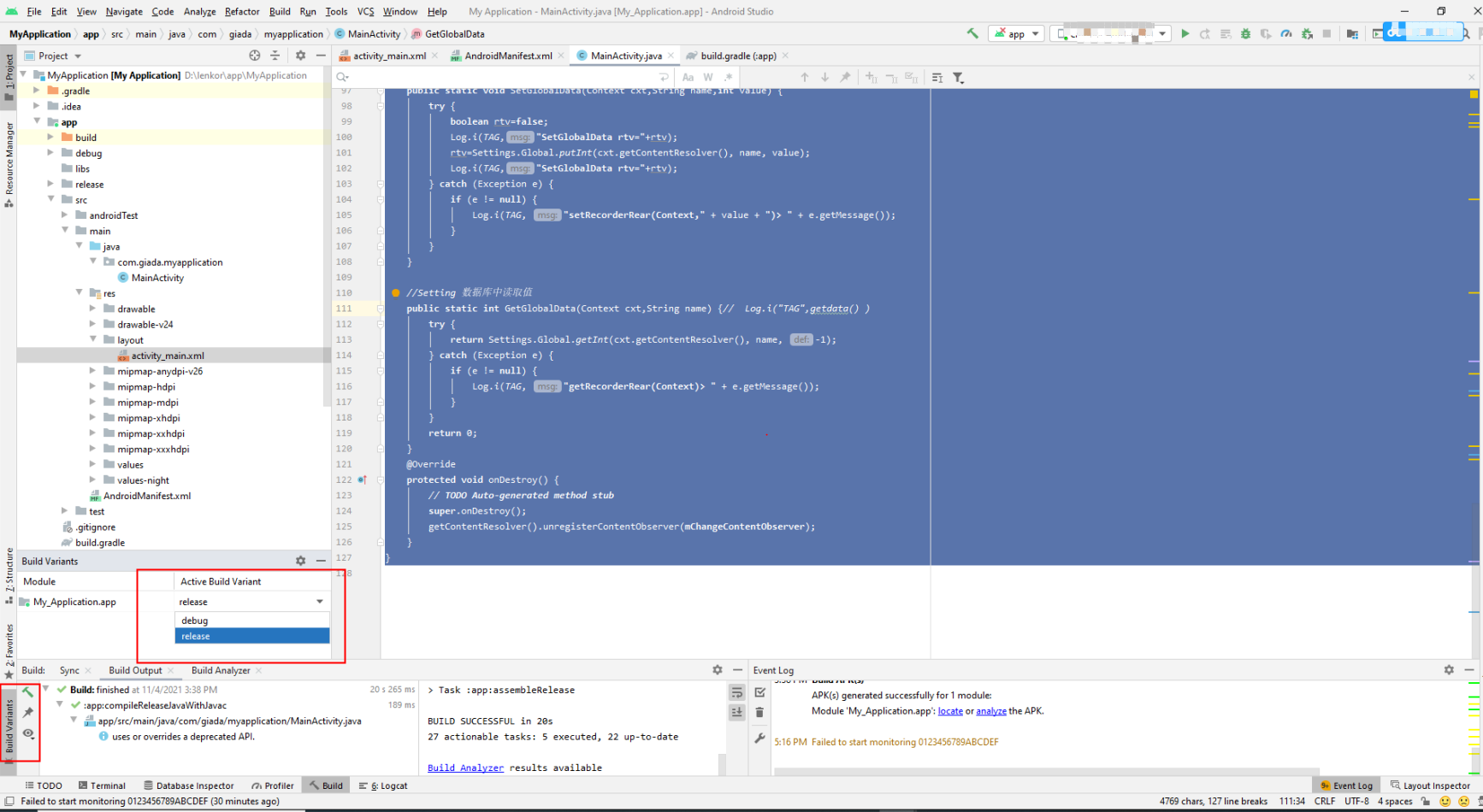Switch to build.gradle (:app) editor tab
The image size is (1483, 812).
tap(738, 56)
